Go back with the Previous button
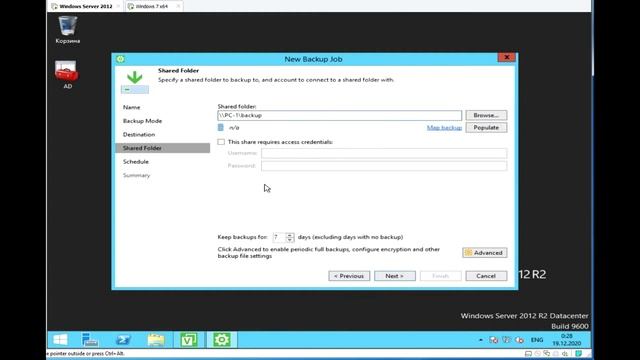The width and height of the screenshot is (640, 360). 349,276
